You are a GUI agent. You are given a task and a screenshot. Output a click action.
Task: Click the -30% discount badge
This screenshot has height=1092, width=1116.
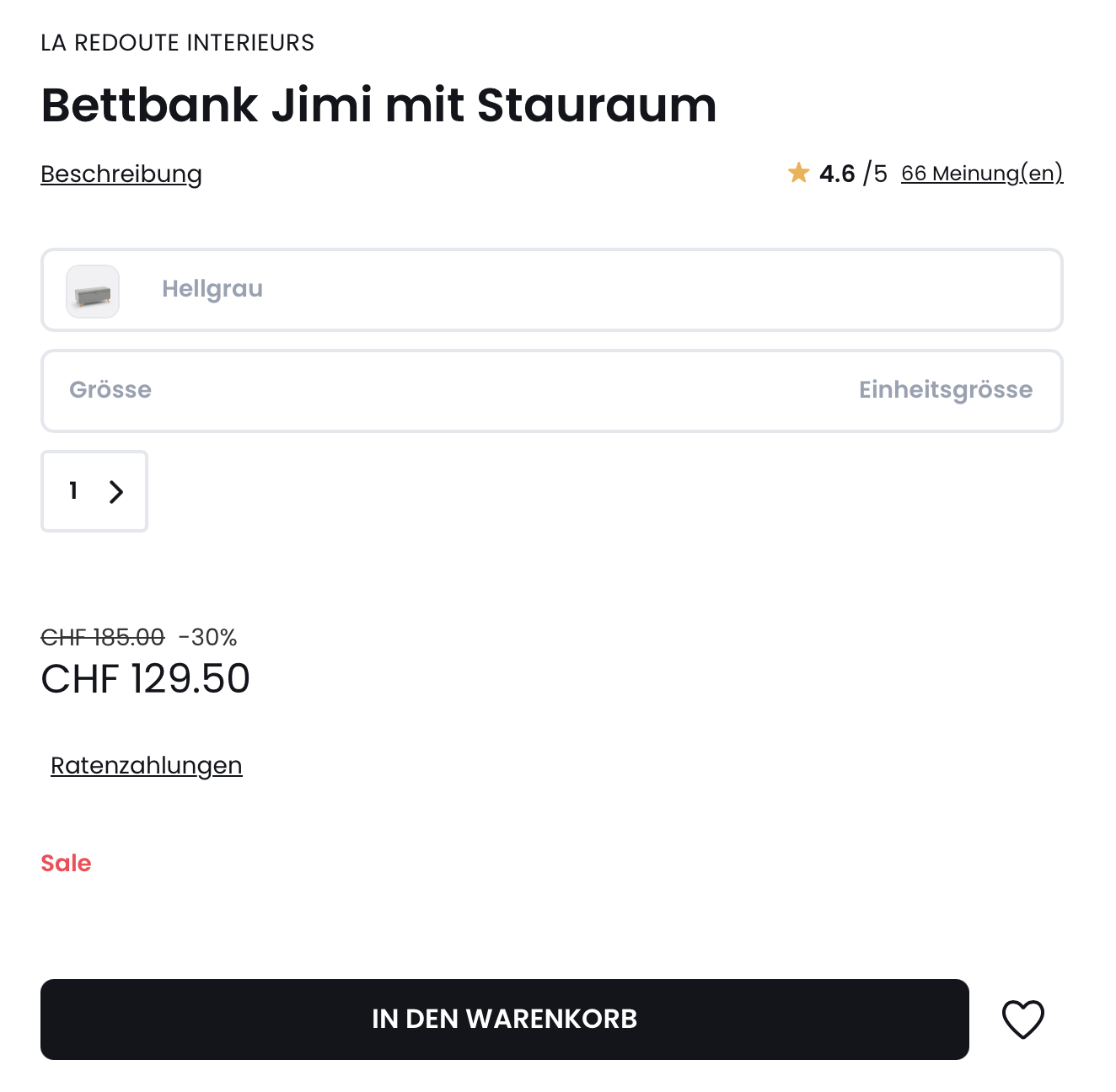point(208,637)
